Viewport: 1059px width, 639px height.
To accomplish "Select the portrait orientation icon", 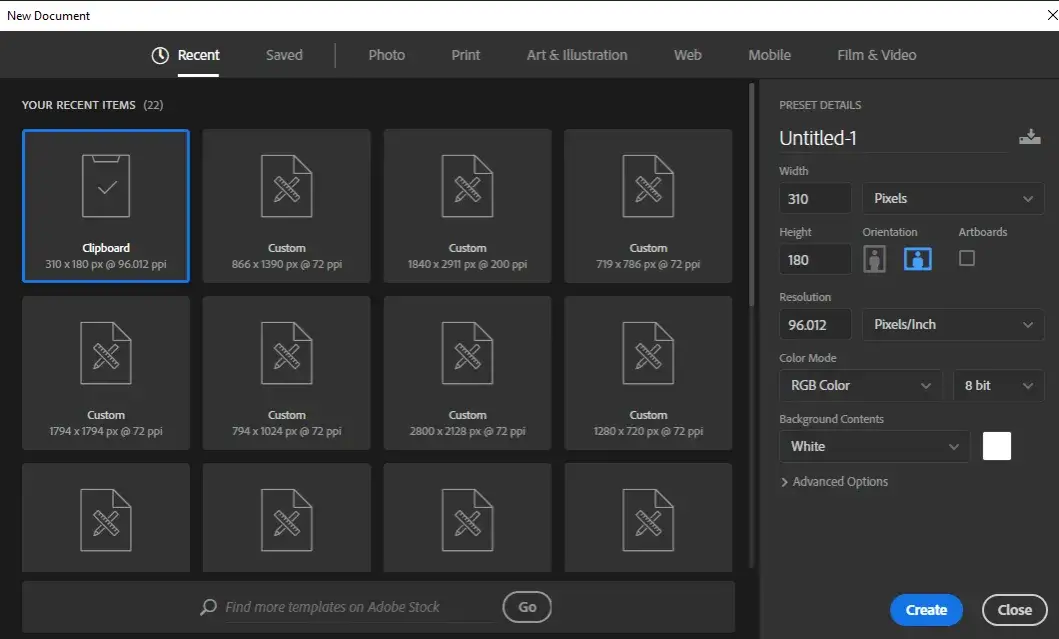I will [874, 258].
